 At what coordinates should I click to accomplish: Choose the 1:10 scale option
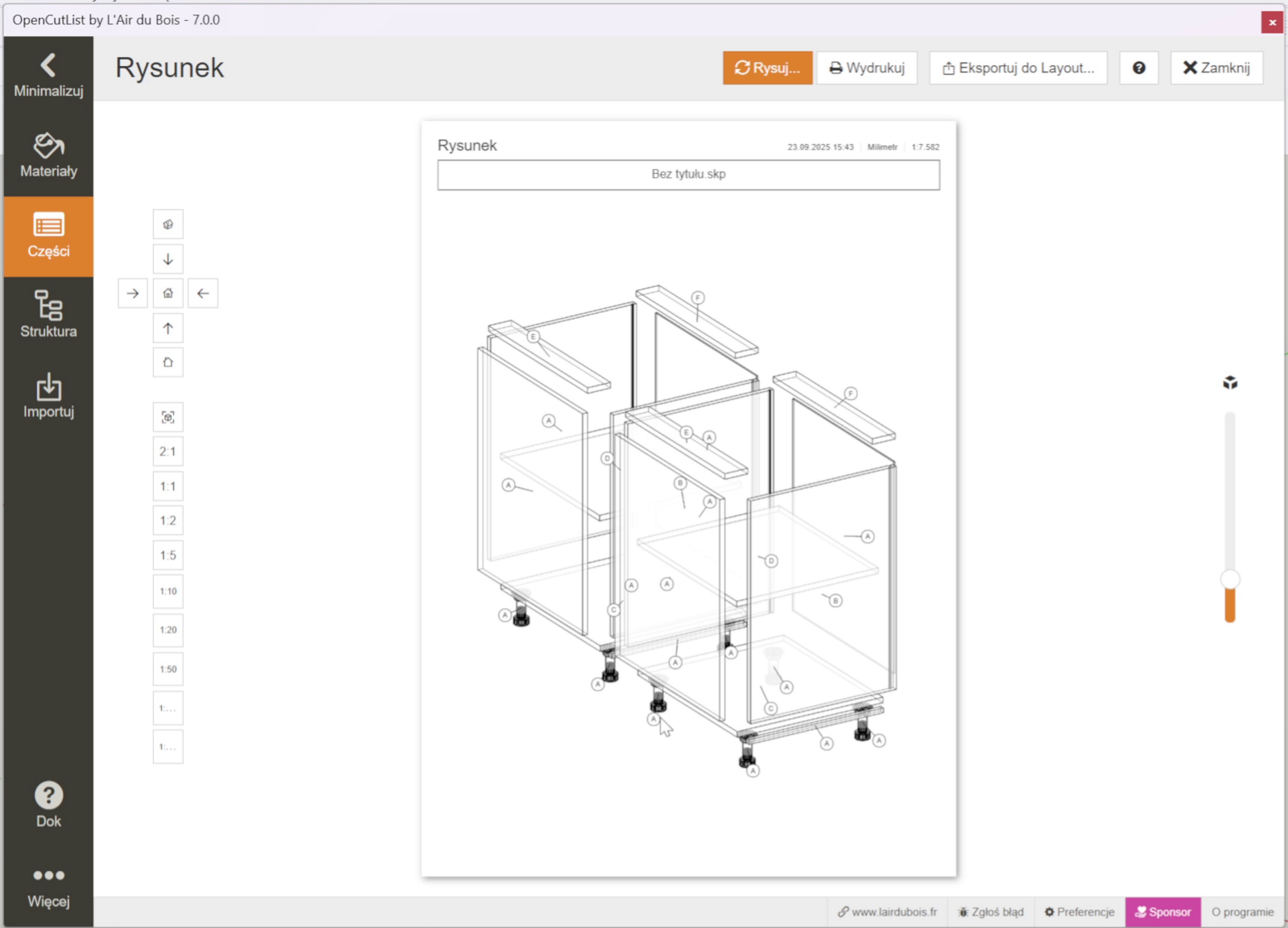(167, 592)
